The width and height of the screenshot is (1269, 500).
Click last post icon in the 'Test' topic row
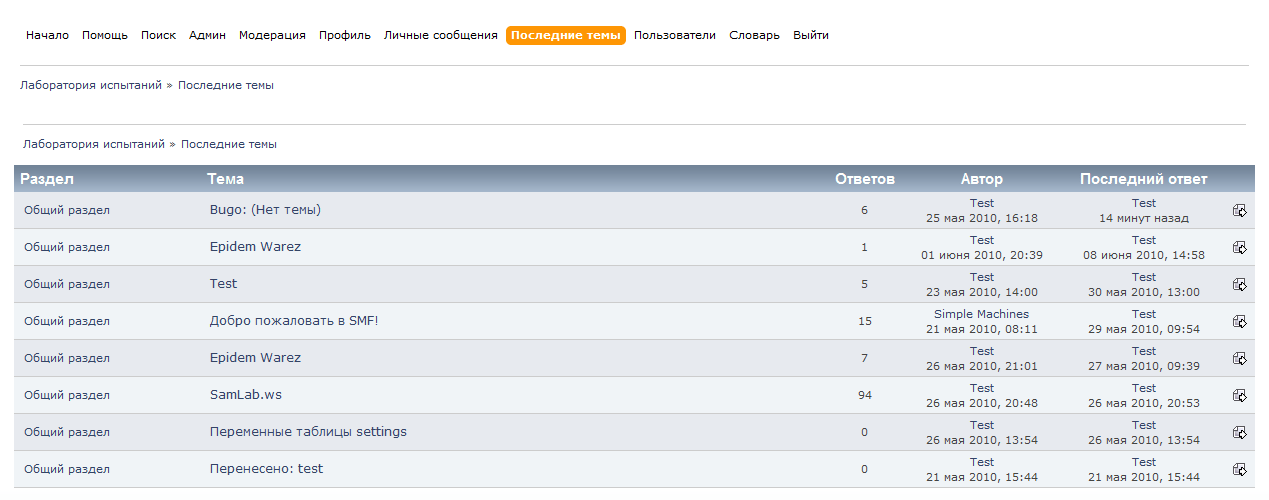(1239, 284)
